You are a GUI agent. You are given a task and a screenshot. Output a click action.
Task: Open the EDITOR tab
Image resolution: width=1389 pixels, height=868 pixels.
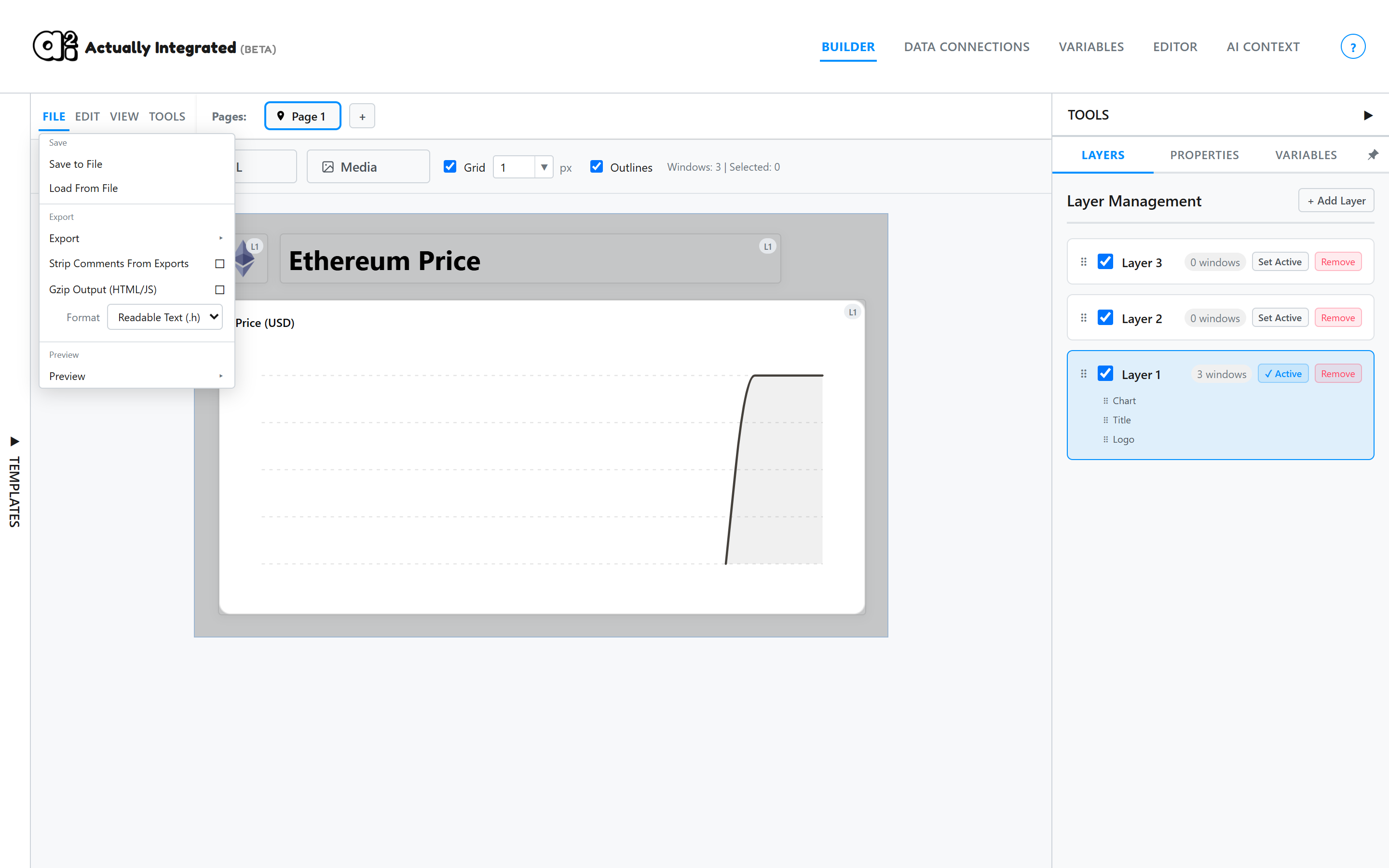tap(1175, 47)
